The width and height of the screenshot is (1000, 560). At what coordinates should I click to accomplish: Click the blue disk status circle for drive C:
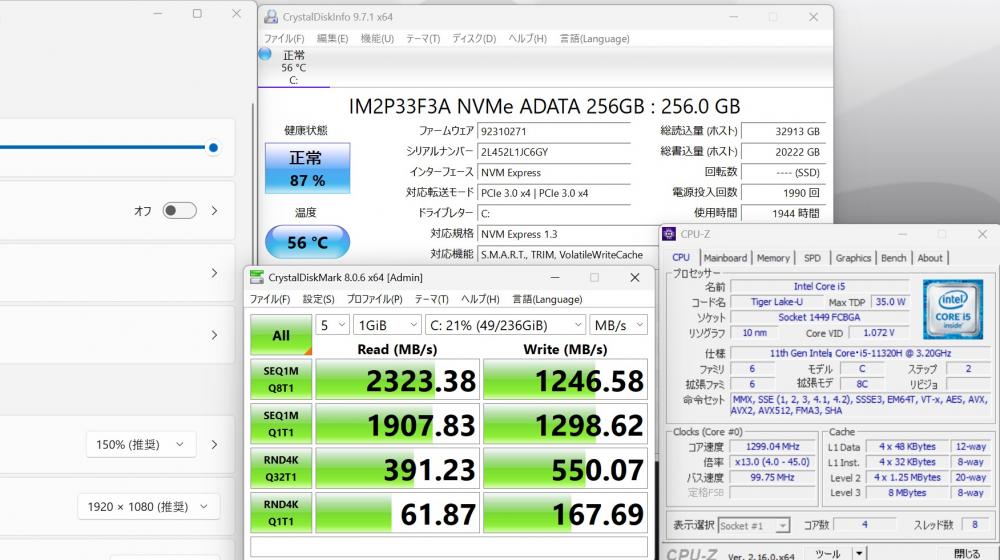click(265, 54)
